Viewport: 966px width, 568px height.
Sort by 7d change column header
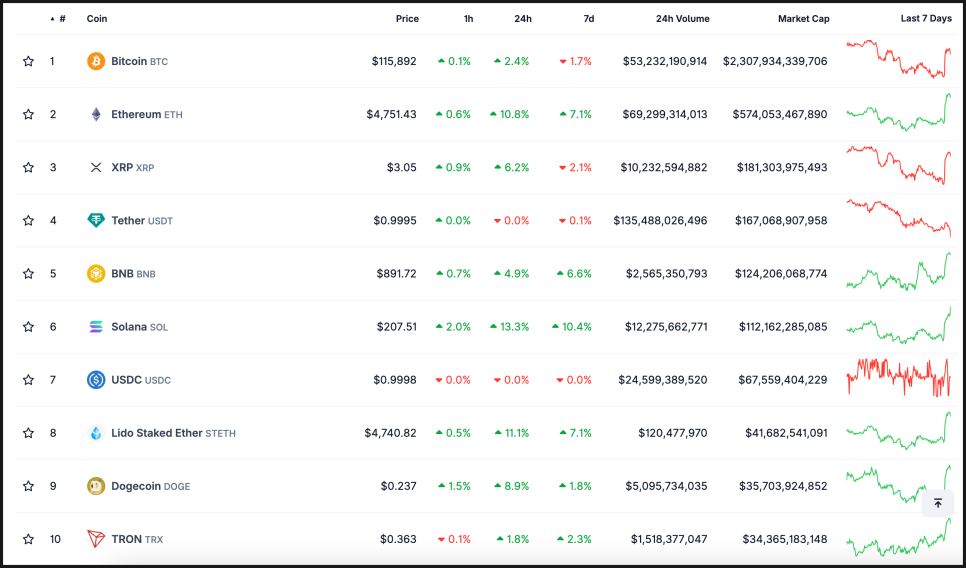[589, 18]
